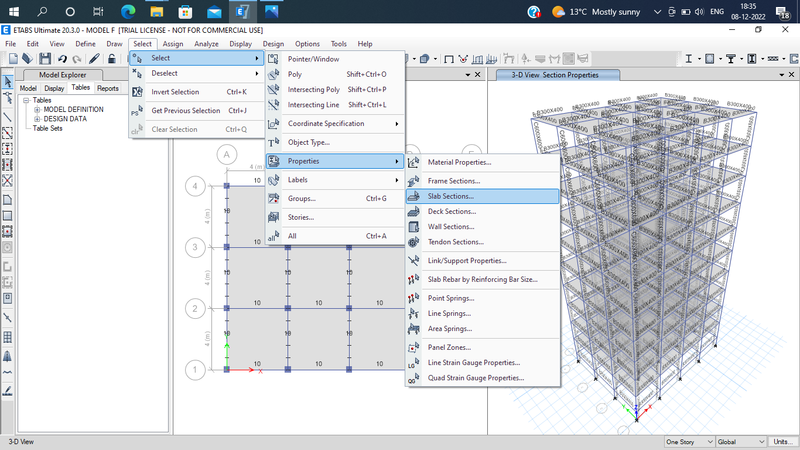This screenshot has height=450, width=800.
Task: Click the pencil edit icon in toolbar
Action: click(x=94, y=59)
